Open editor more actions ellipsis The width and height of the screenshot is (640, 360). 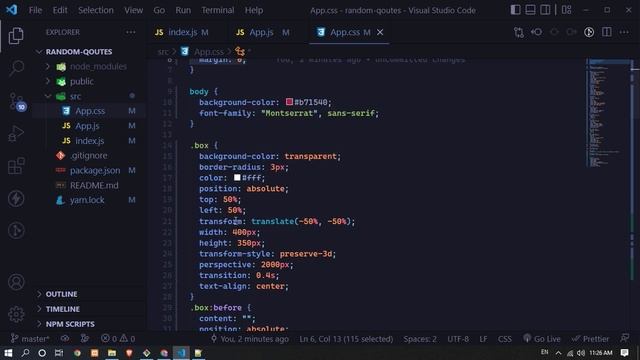coord(624,32)
